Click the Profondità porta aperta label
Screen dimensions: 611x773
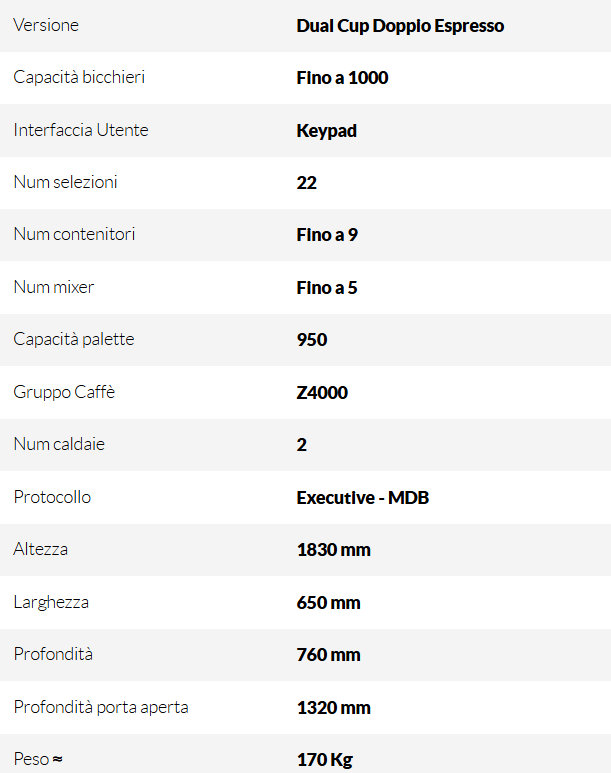101,707
